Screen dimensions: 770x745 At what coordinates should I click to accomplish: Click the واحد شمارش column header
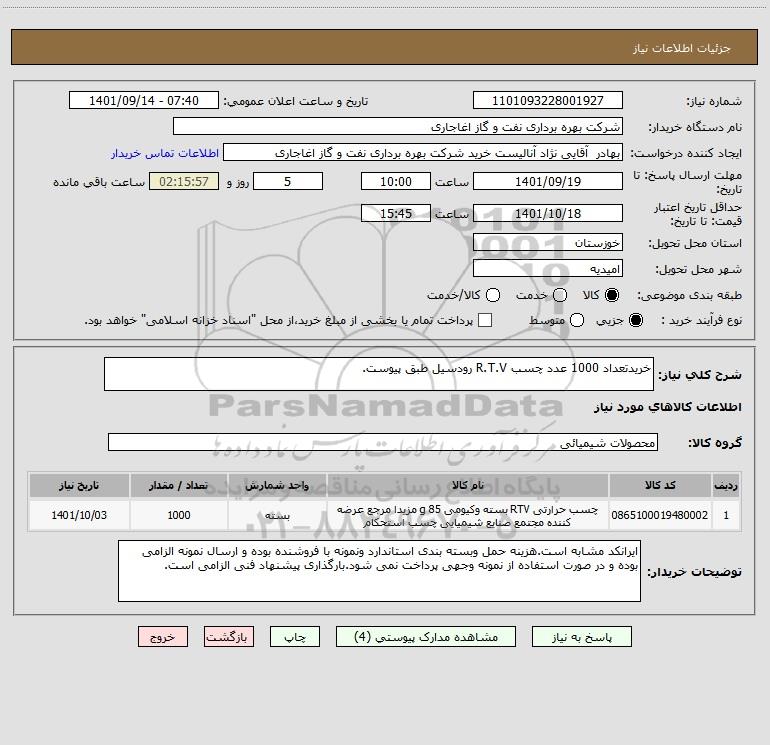point(277,485)
